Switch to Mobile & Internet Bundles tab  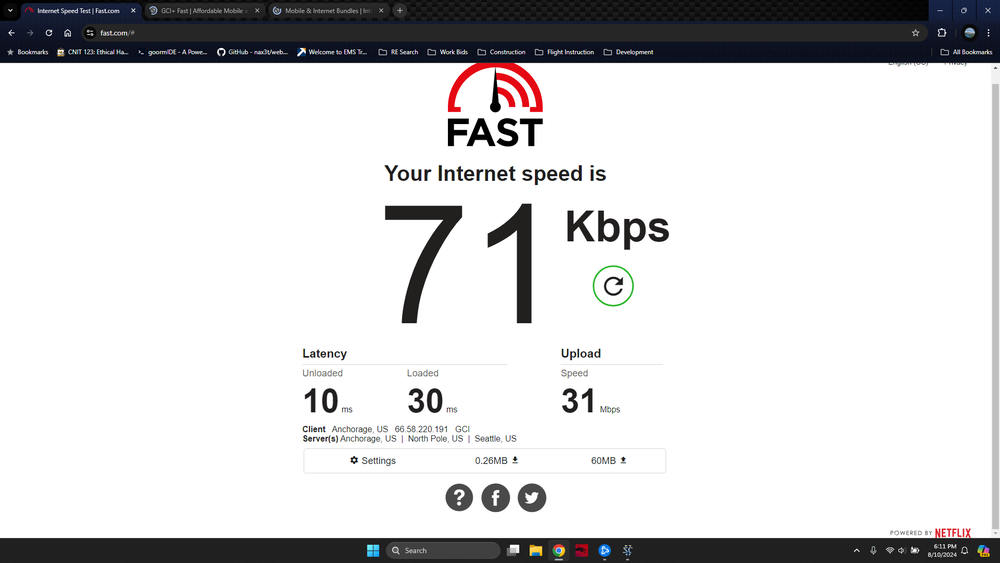328,11
